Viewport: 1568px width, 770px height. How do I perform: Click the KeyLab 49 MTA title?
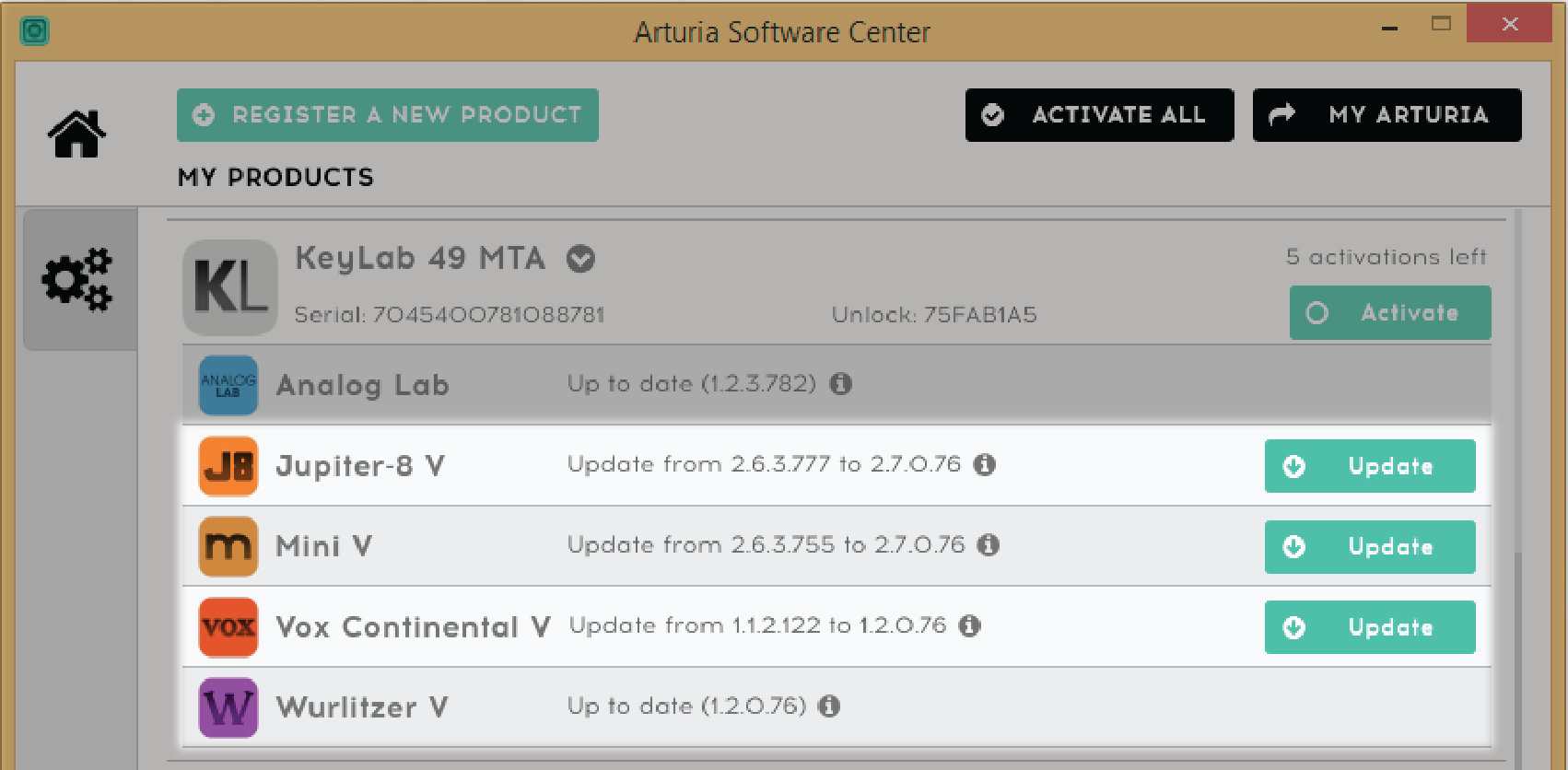coord(420,258)
